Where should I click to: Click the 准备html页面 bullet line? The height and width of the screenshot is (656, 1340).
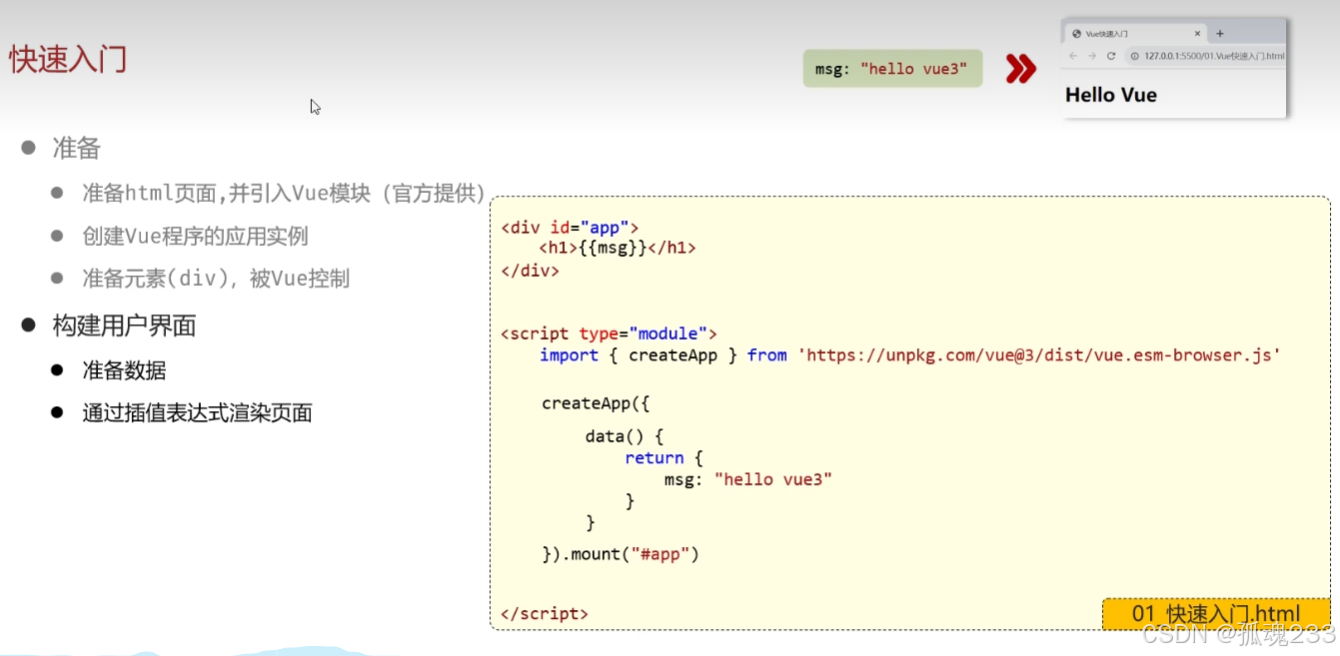284,193
